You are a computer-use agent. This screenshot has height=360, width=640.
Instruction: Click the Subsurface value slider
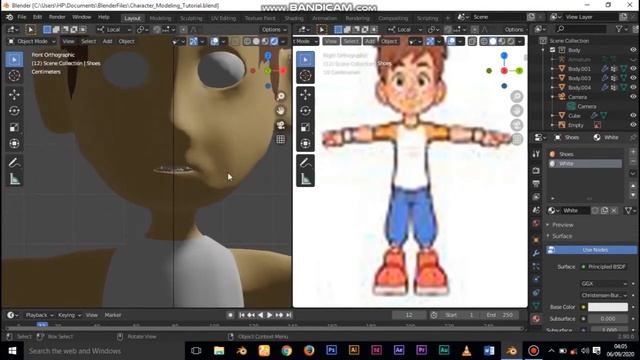pos(608,319)
